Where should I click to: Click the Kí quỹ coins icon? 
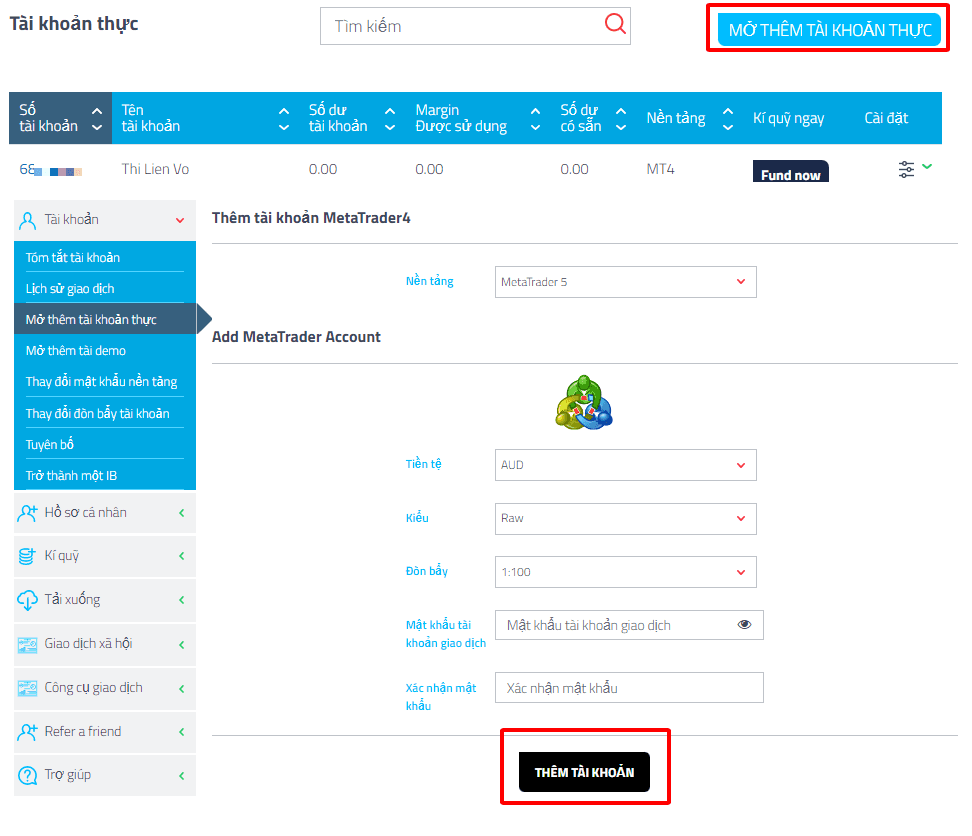[27, 556]
